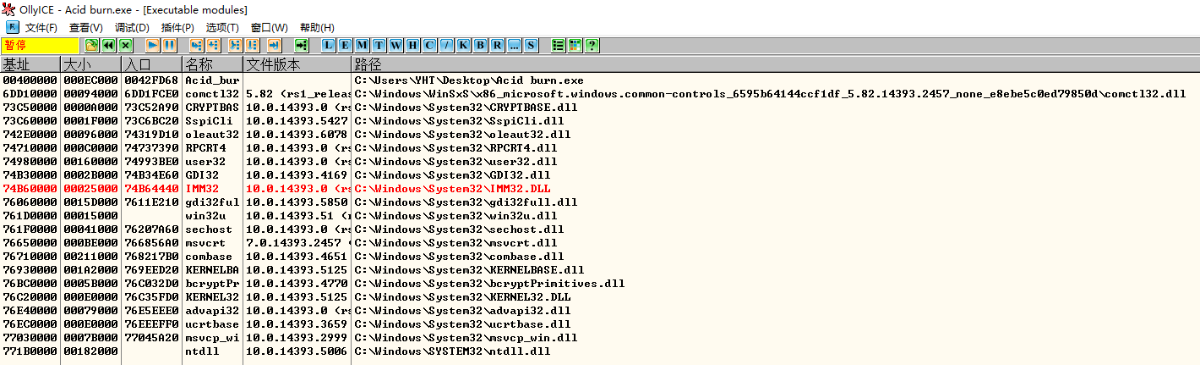1200x365 pixels.
Task: Open the 查看(V) menu
Action: pos(87,27)
